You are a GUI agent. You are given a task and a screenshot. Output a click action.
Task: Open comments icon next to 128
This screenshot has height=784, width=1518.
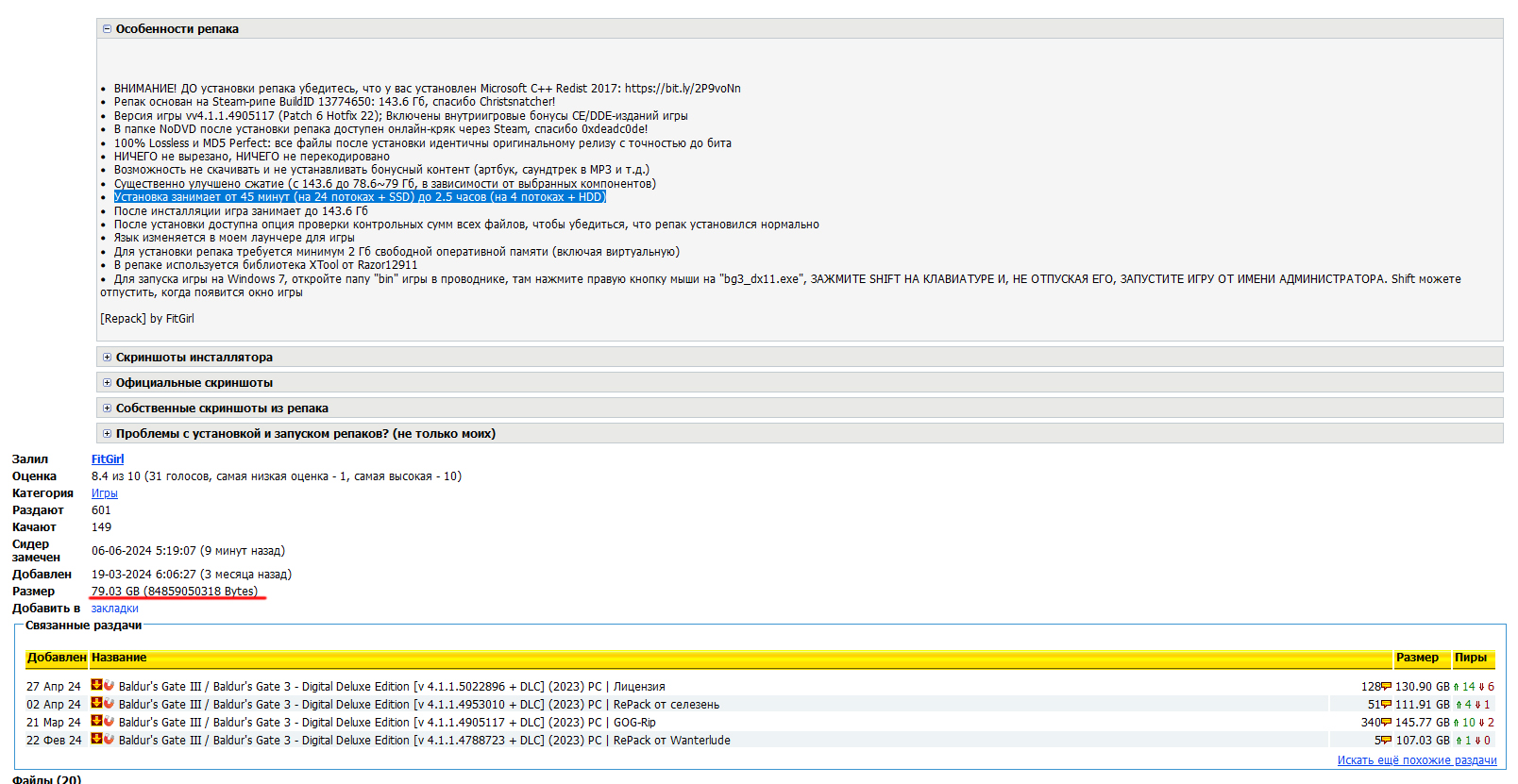pyautogui.click(x=1386, y=687)
